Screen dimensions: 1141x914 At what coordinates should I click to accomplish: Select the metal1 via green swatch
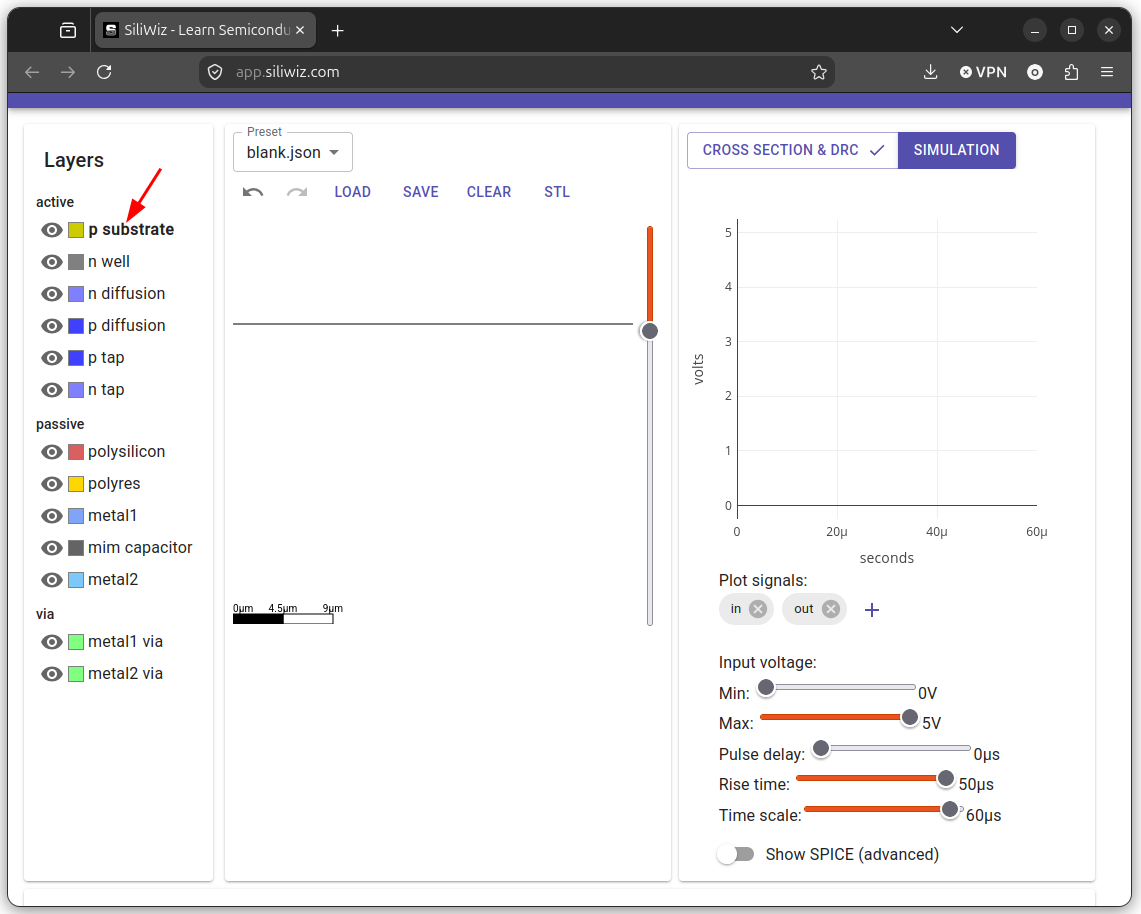(76, 642)
